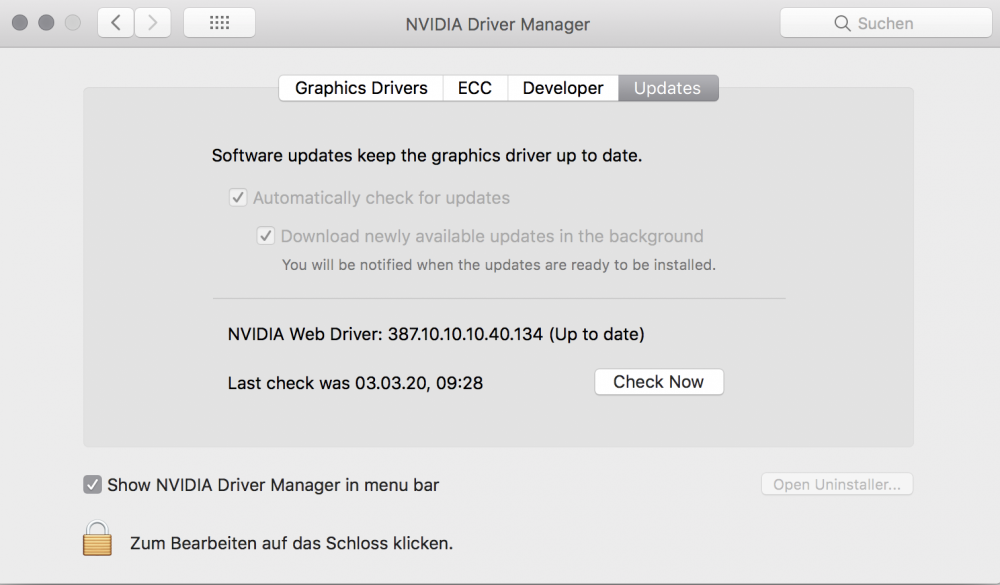The image size is (1000, 585).
Task: Select the Developer tab
Action: [x=562, y=88]
